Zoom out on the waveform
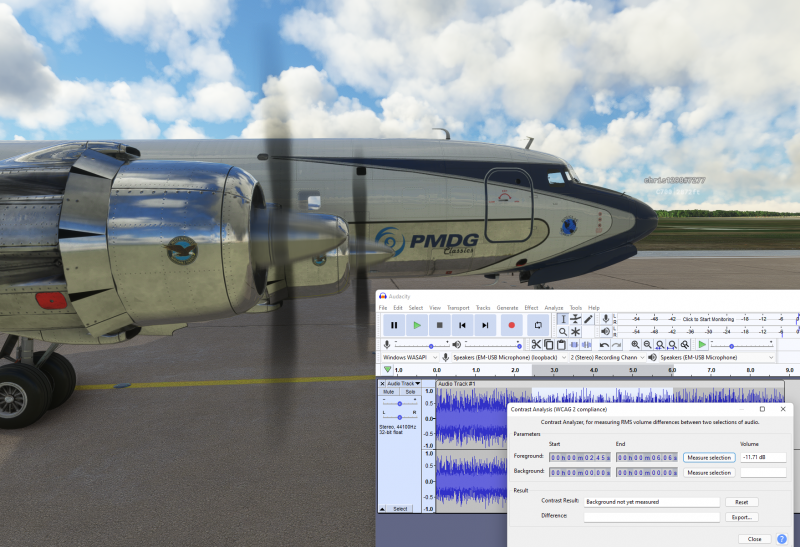Screen dimensions: 800x547 [647, 345]
